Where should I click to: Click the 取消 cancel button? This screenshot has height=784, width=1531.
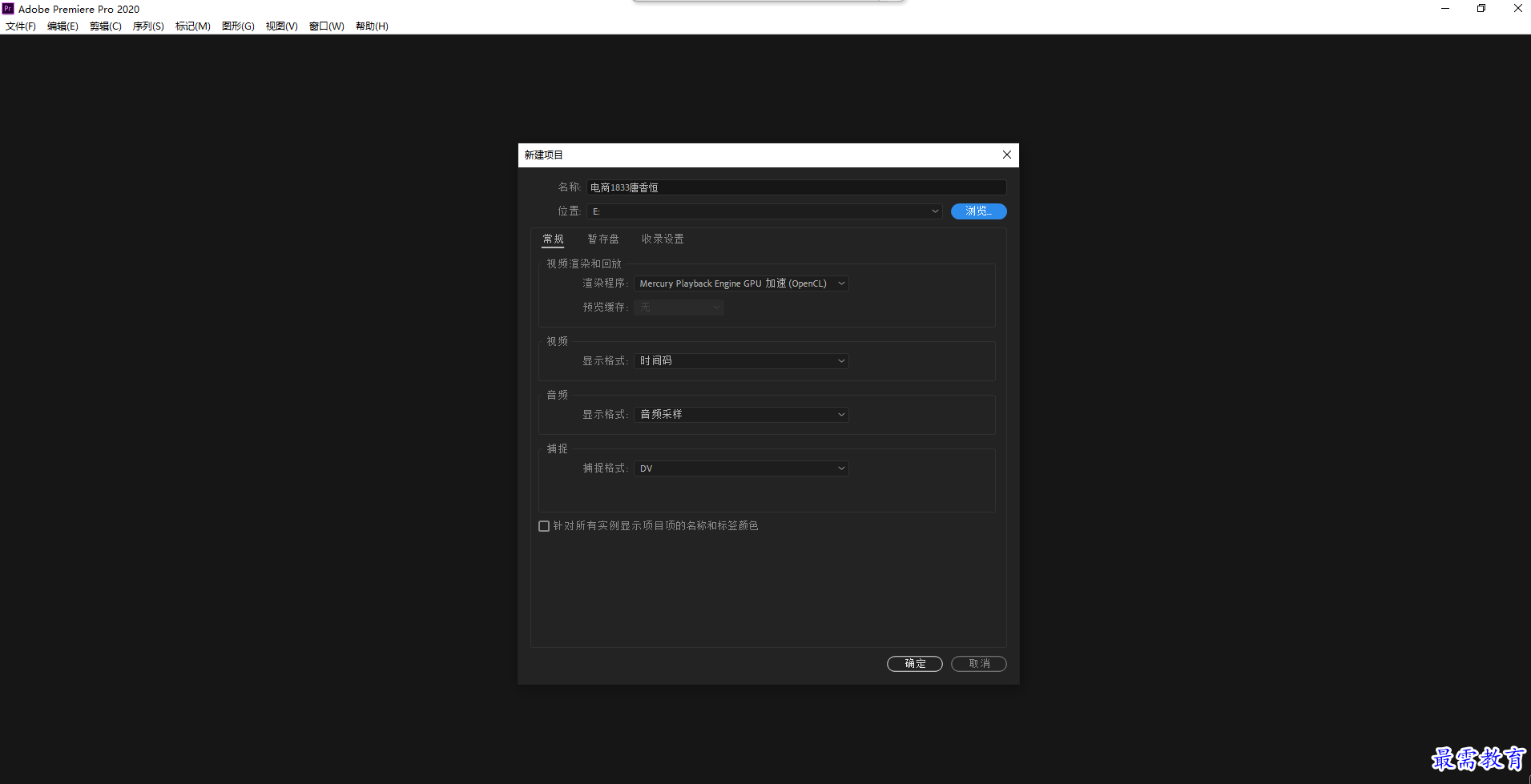(x=979, y=664)
